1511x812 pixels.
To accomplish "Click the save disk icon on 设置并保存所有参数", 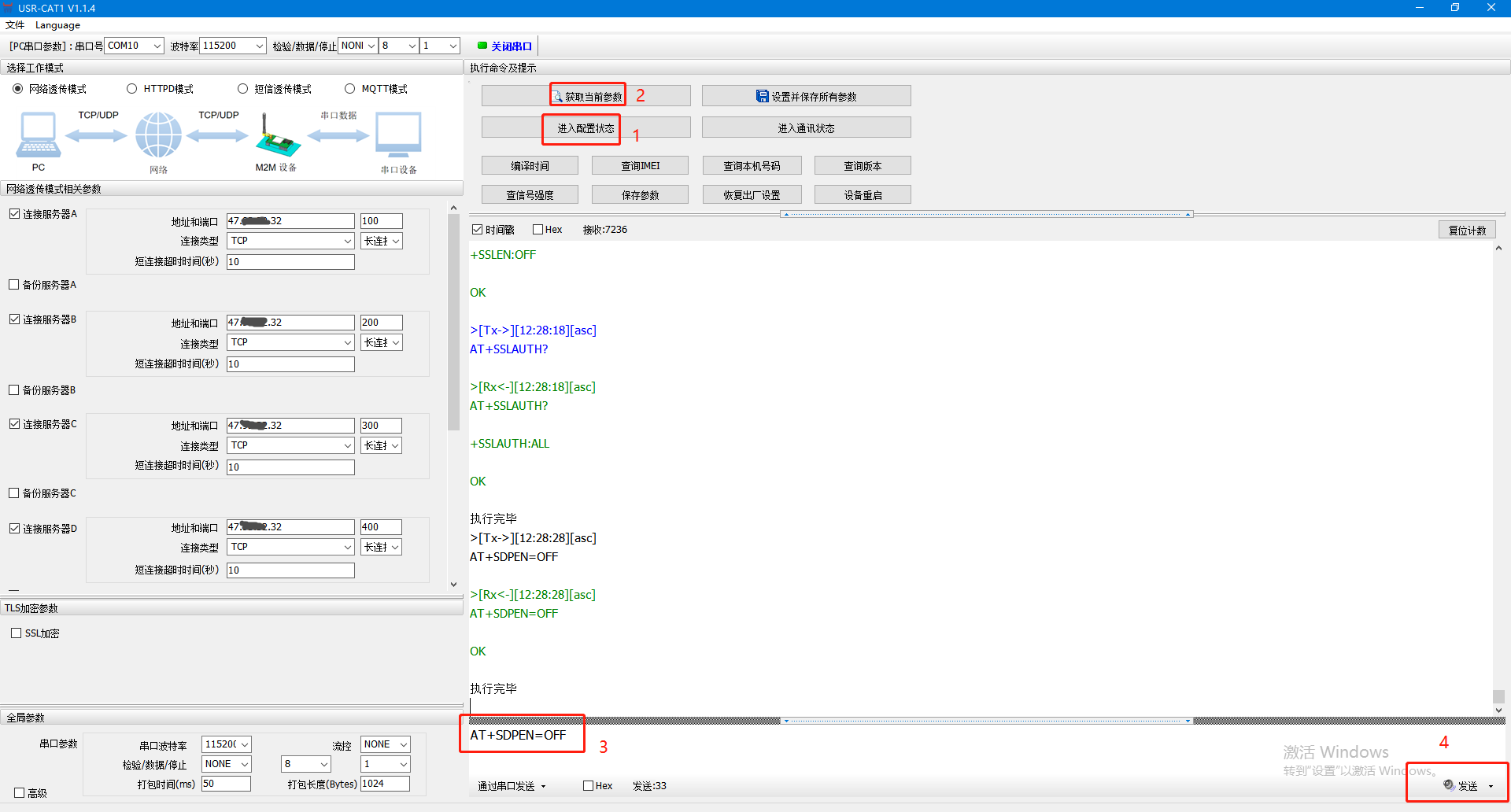I will 762,96.
